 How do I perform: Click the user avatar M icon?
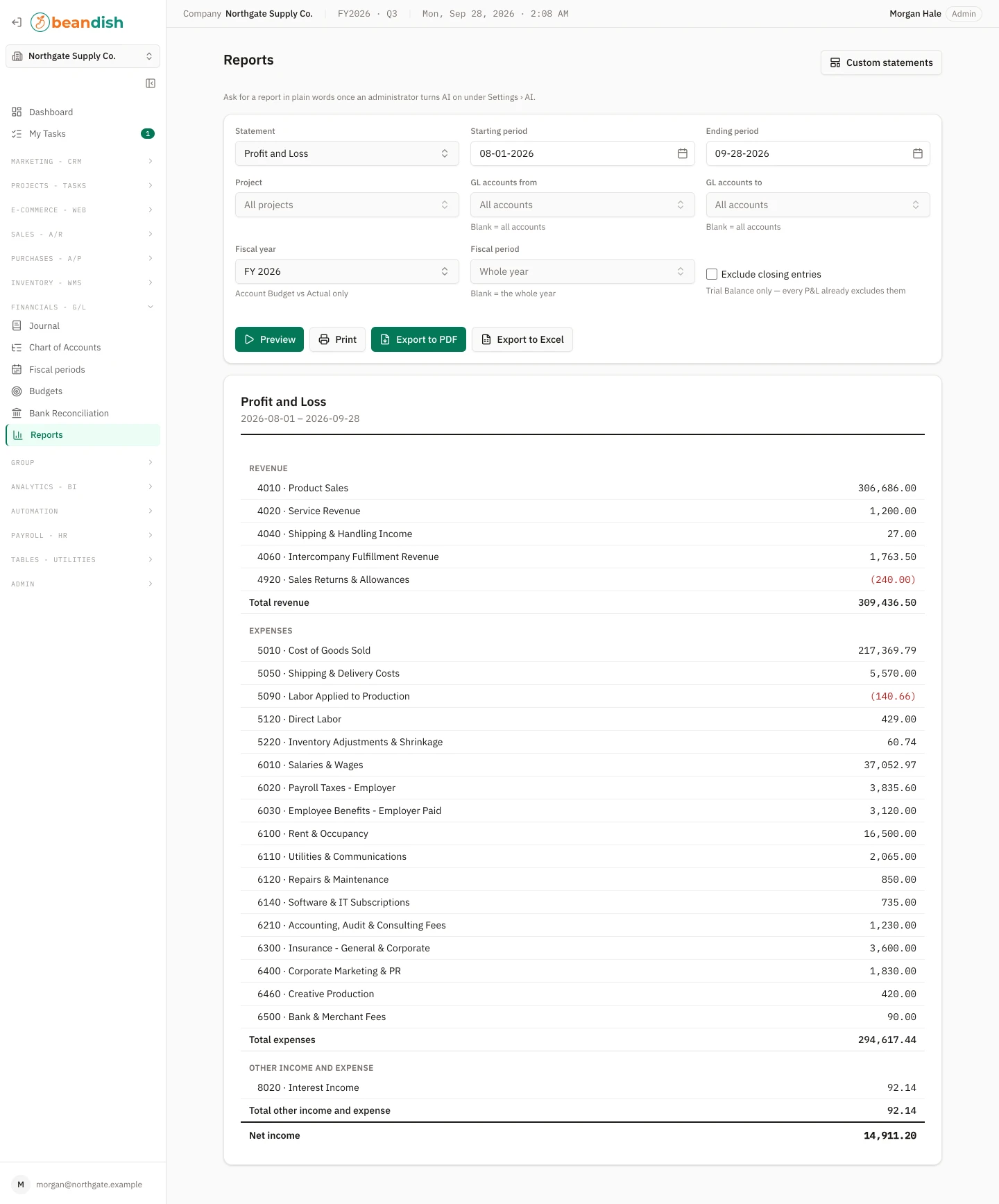[x=21, y=1185]
